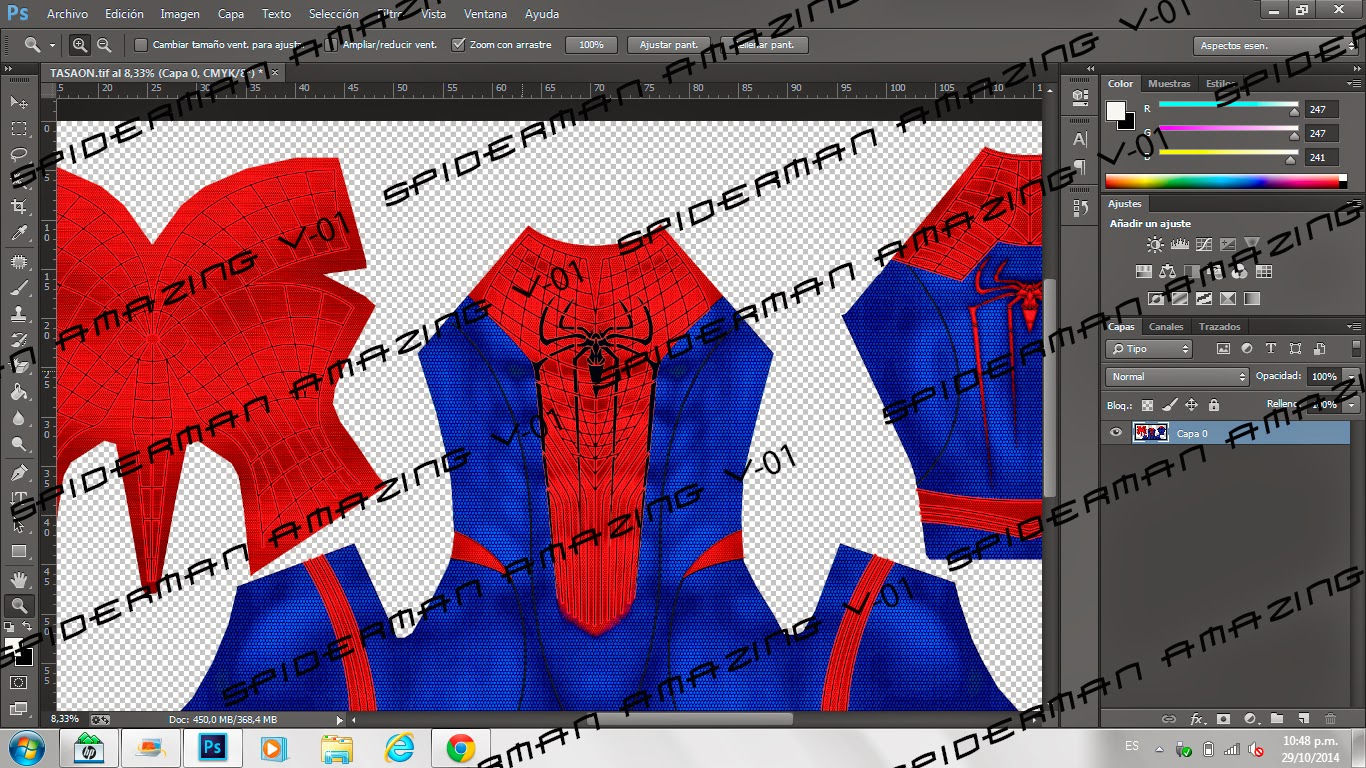The height and width of the screenshot is (768, 1366).
Task: Create a new layer
Action: click(1304, 719)
